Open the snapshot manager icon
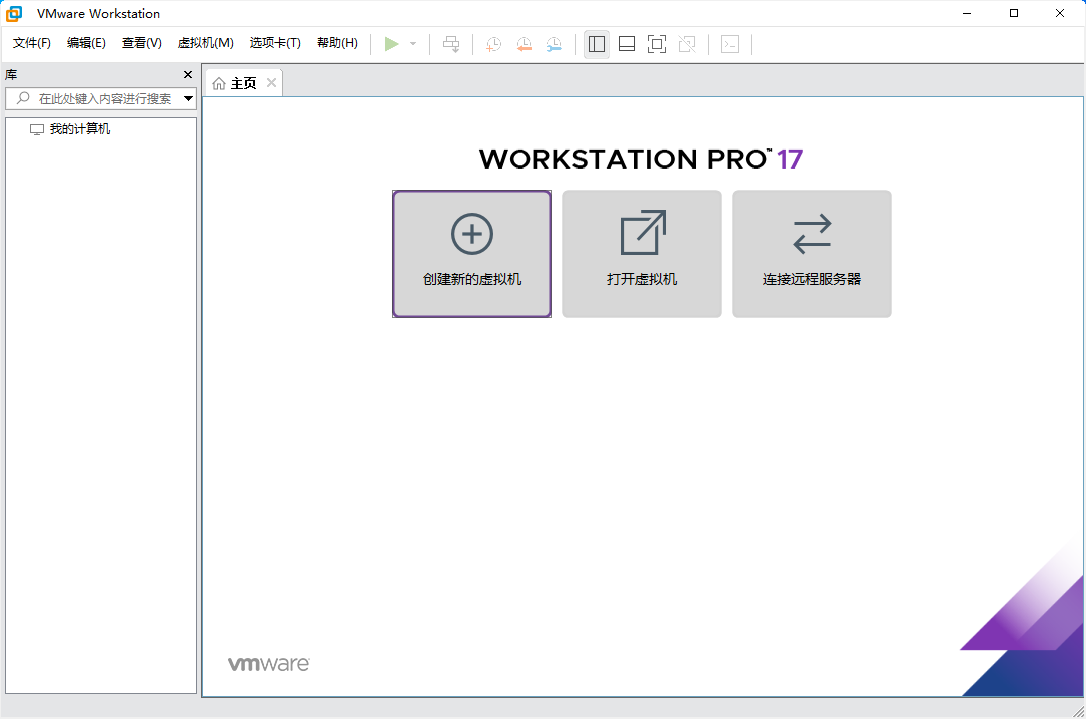This screenshot has width=1086, height=719. pos(554,44)
